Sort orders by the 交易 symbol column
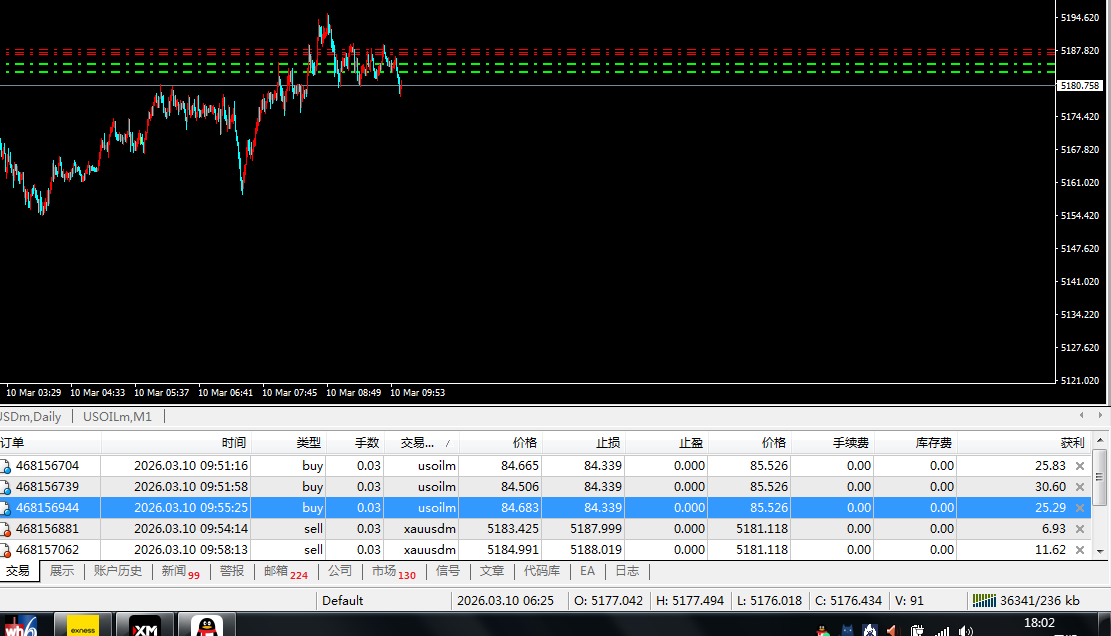 coord(420,443)
